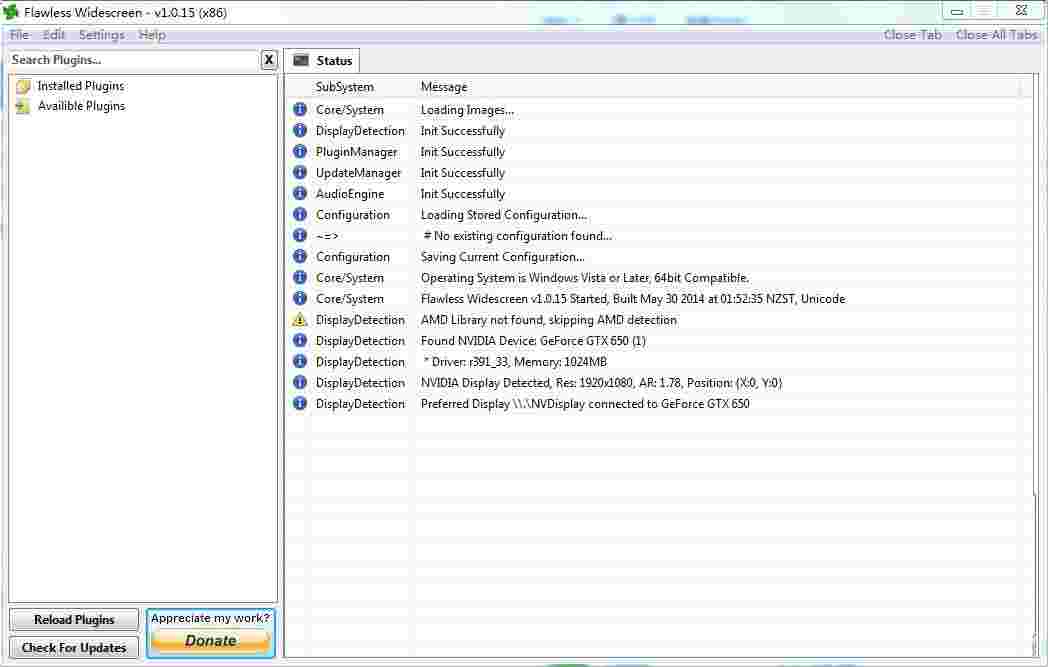Click the Availible Plugins folder icon
Screen dimensions: 1048x667
pyautogui.click(x=23, y=106)
